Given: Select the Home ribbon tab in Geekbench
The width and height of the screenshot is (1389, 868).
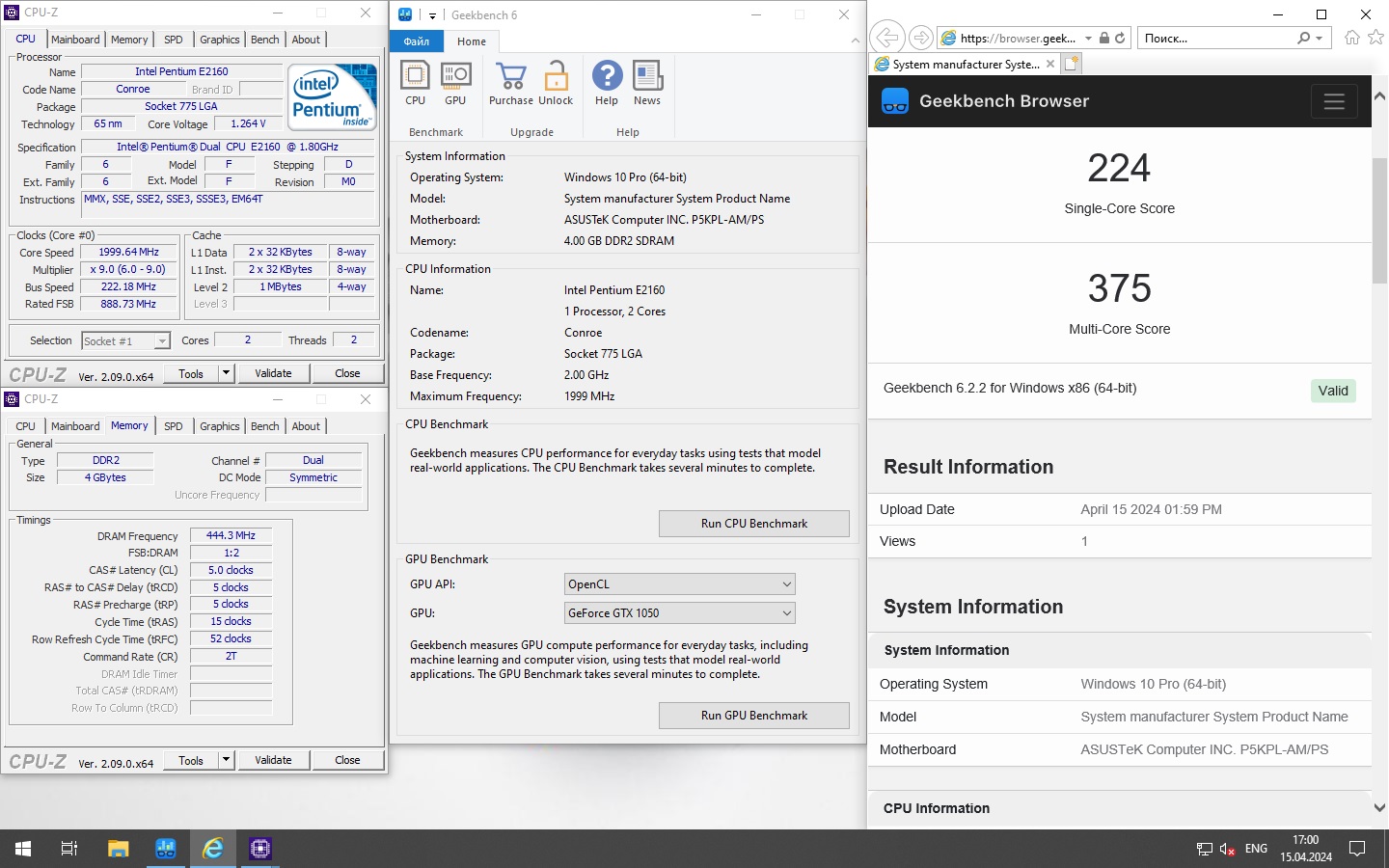Looking at the screenshot, I should point(472,41).
